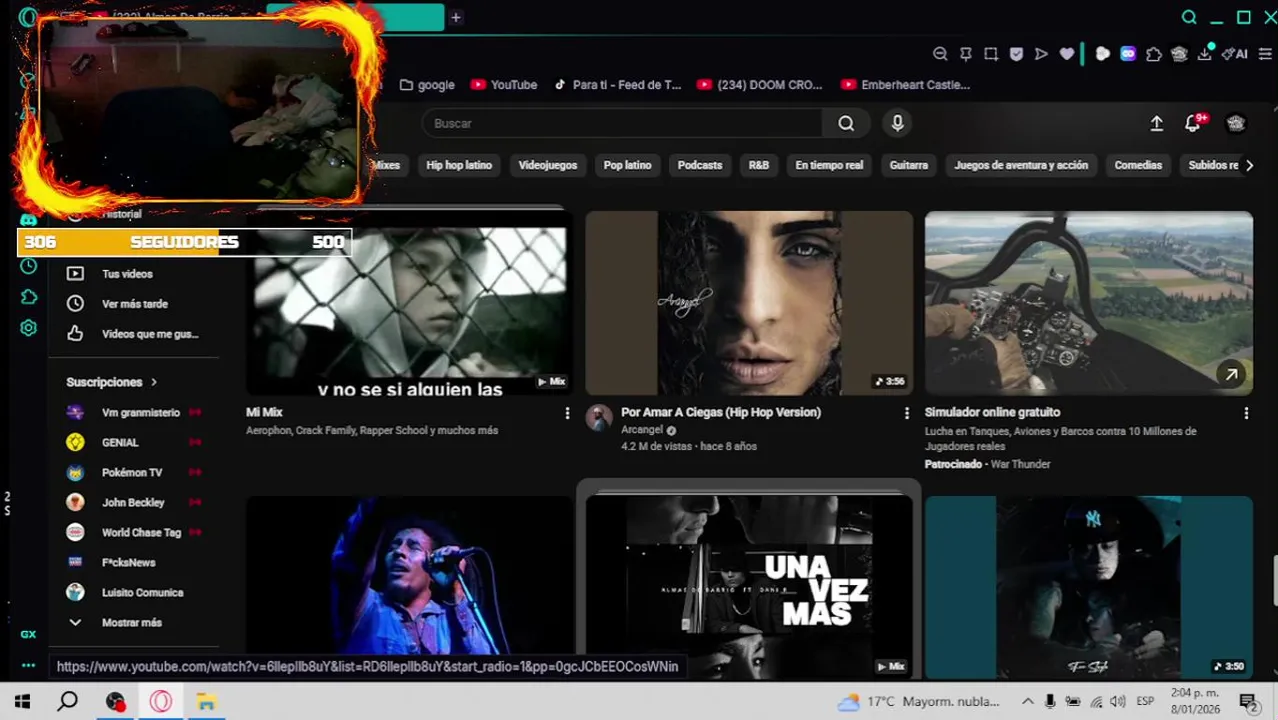Open Easy Setup sliders icon
The height and width of the screenshot is (720, 1278).
1265,54
